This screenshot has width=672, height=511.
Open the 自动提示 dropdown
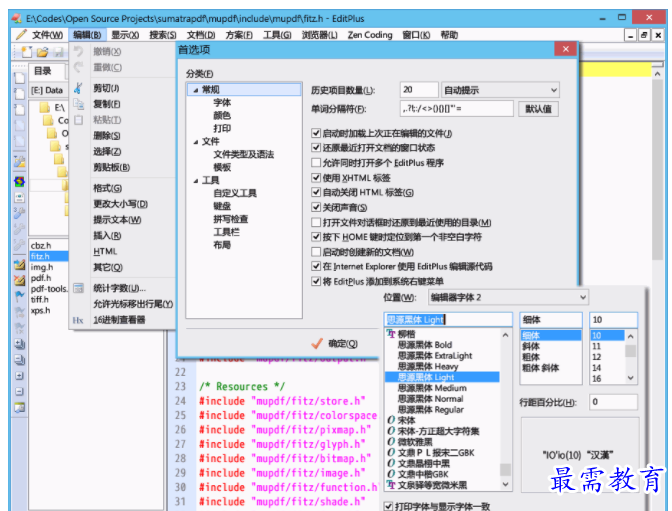pyautogui.click(x=500, y=90)
